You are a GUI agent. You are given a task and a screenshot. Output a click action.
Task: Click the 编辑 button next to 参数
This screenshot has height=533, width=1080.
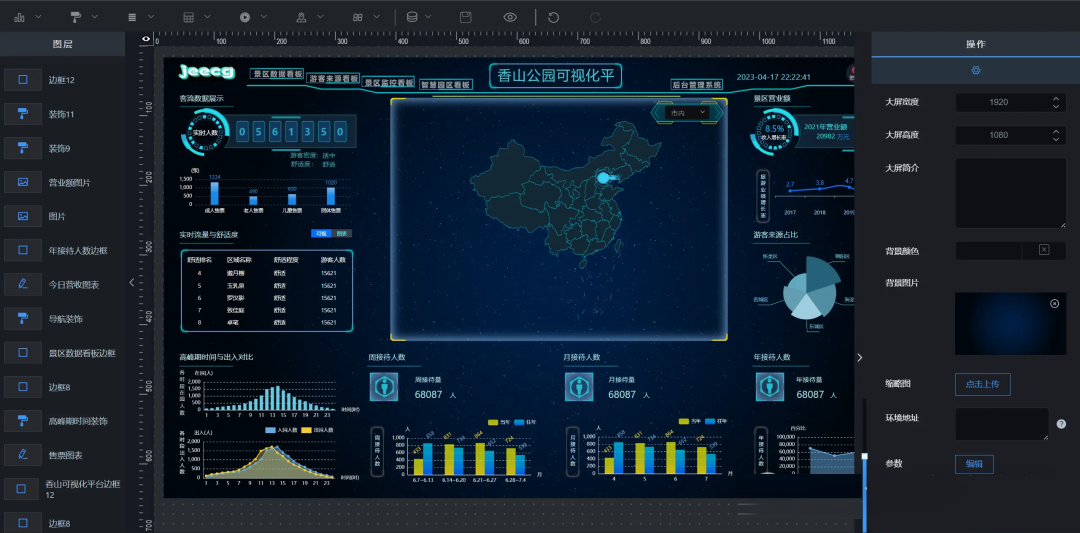[x=973, y=464]
